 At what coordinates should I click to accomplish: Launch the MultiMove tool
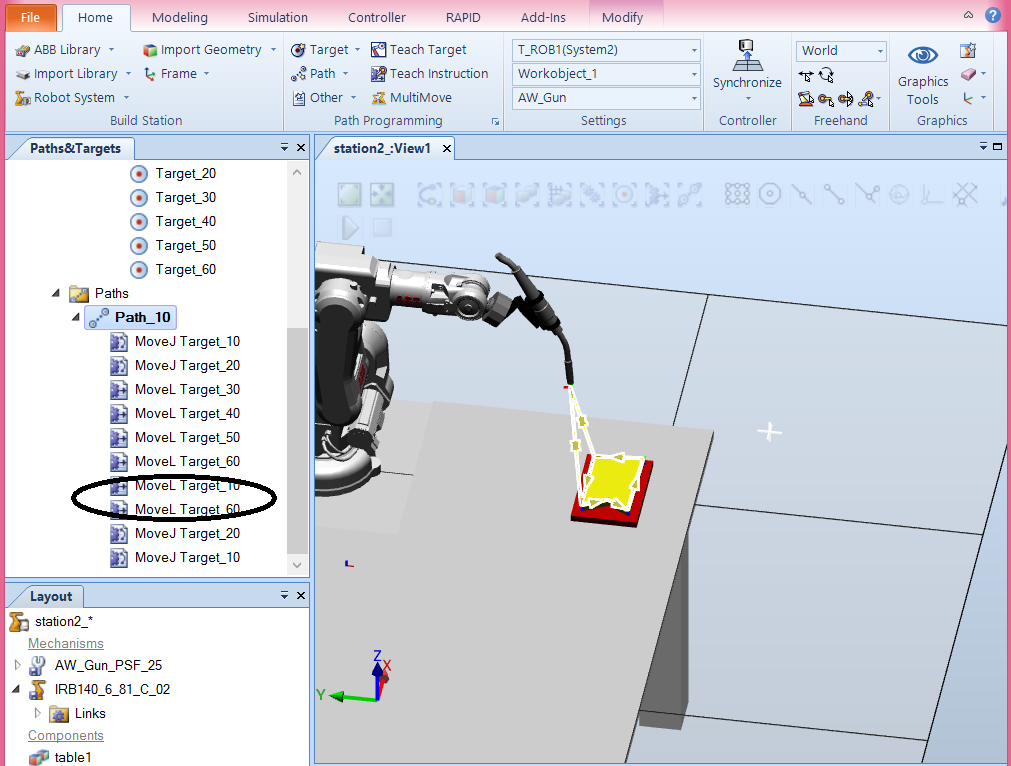413,97
